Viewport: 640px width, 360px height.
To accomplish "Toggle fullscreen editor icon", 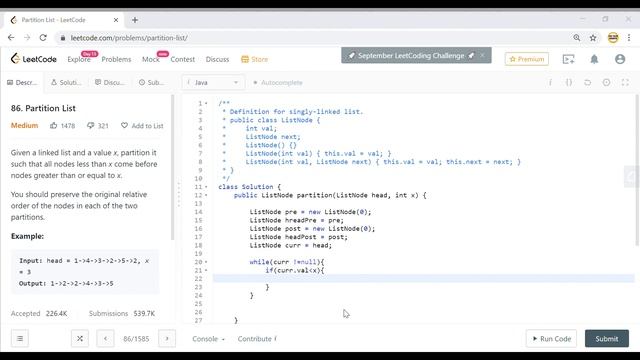I will point(625,82).
